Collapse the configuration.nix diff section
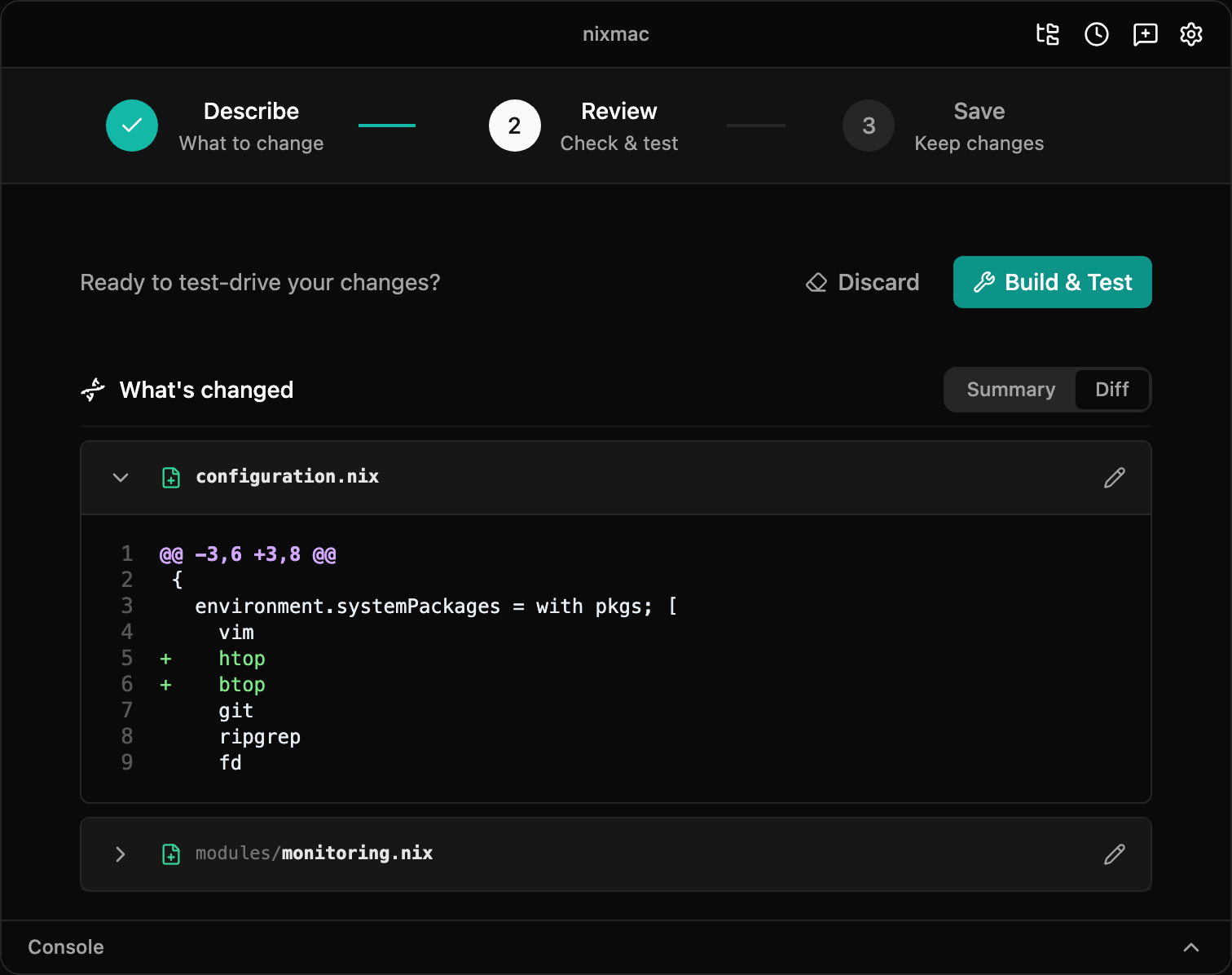Viewport: 1232px width, 975px height. (121, 478)
